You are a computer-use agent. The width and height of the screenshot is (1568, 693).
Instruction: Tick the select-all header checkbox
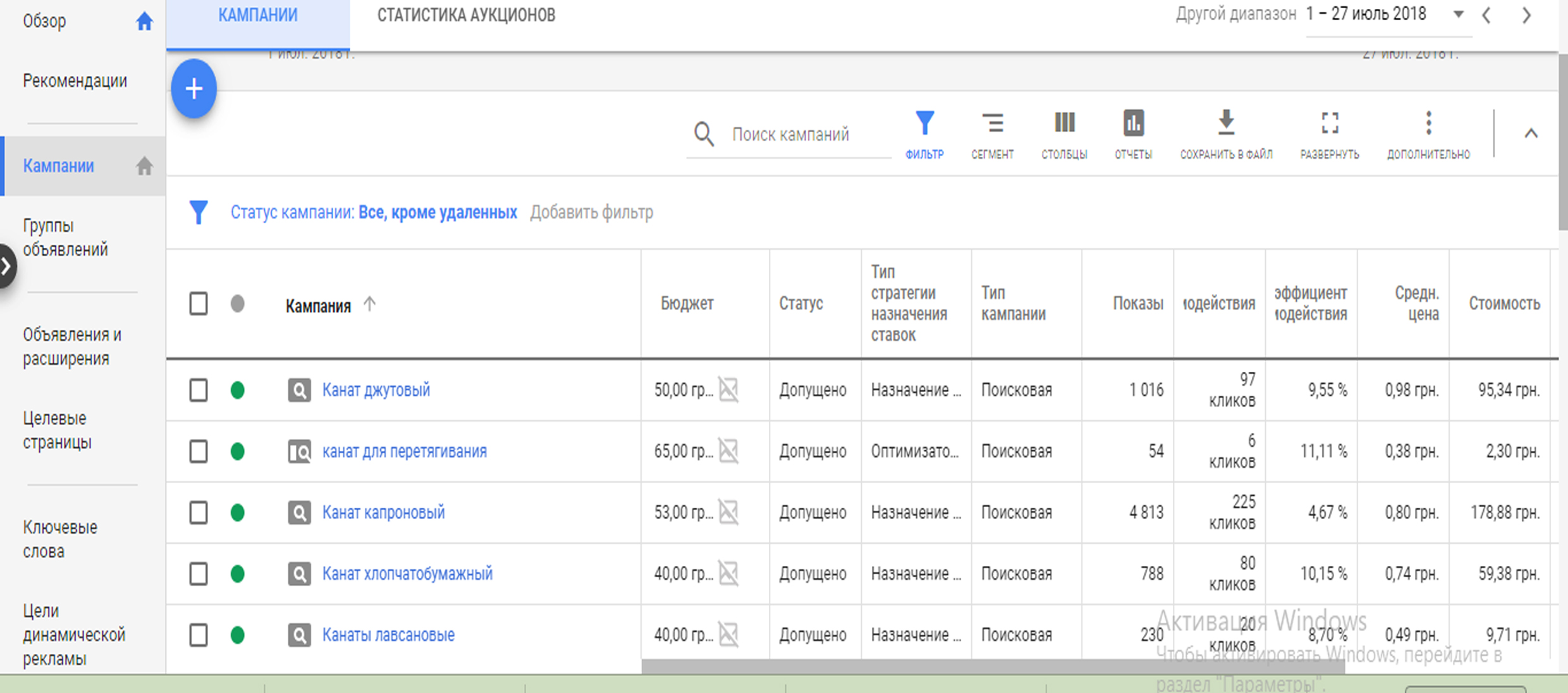[x=199, y=304]
